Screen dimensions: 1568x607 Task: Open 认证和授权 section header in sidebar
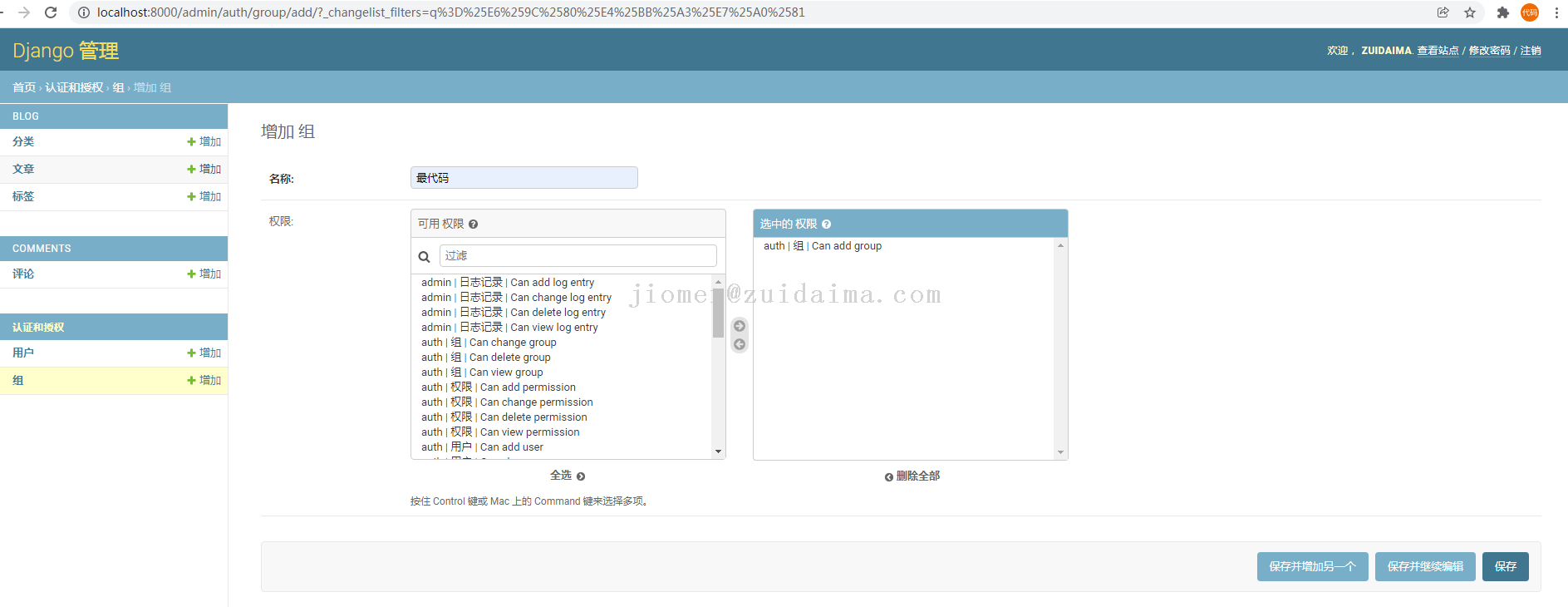coord(38,328)
